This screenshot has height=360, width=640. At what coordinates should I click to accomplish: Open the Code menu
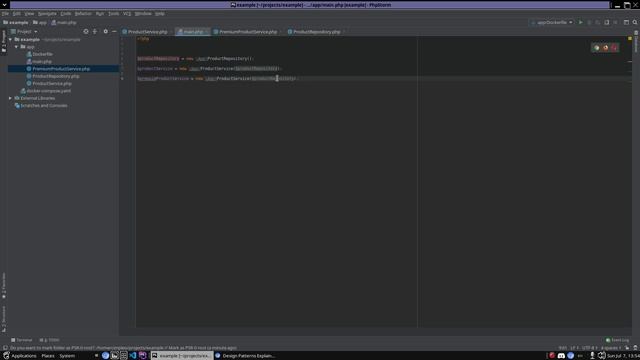[65, 13]
